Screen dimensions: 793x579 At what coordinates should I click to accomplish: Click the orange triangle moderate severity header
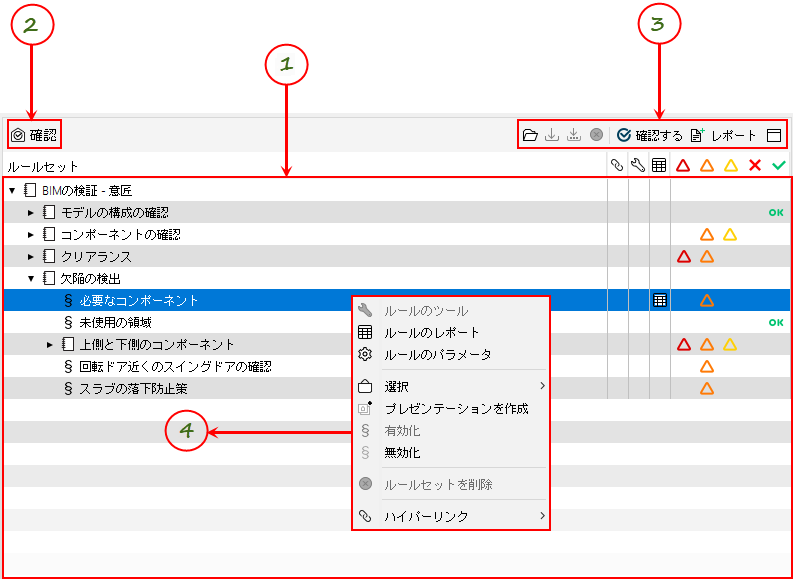(x=707, y=165)
